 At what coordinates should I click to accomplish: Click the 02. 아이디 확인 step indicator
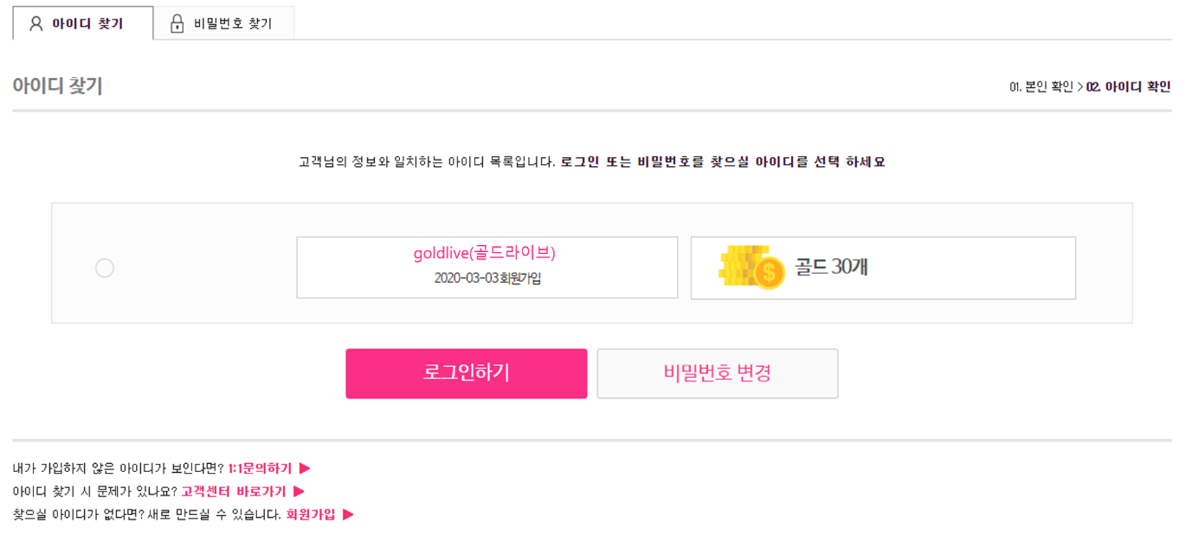tap(1129, 87)
